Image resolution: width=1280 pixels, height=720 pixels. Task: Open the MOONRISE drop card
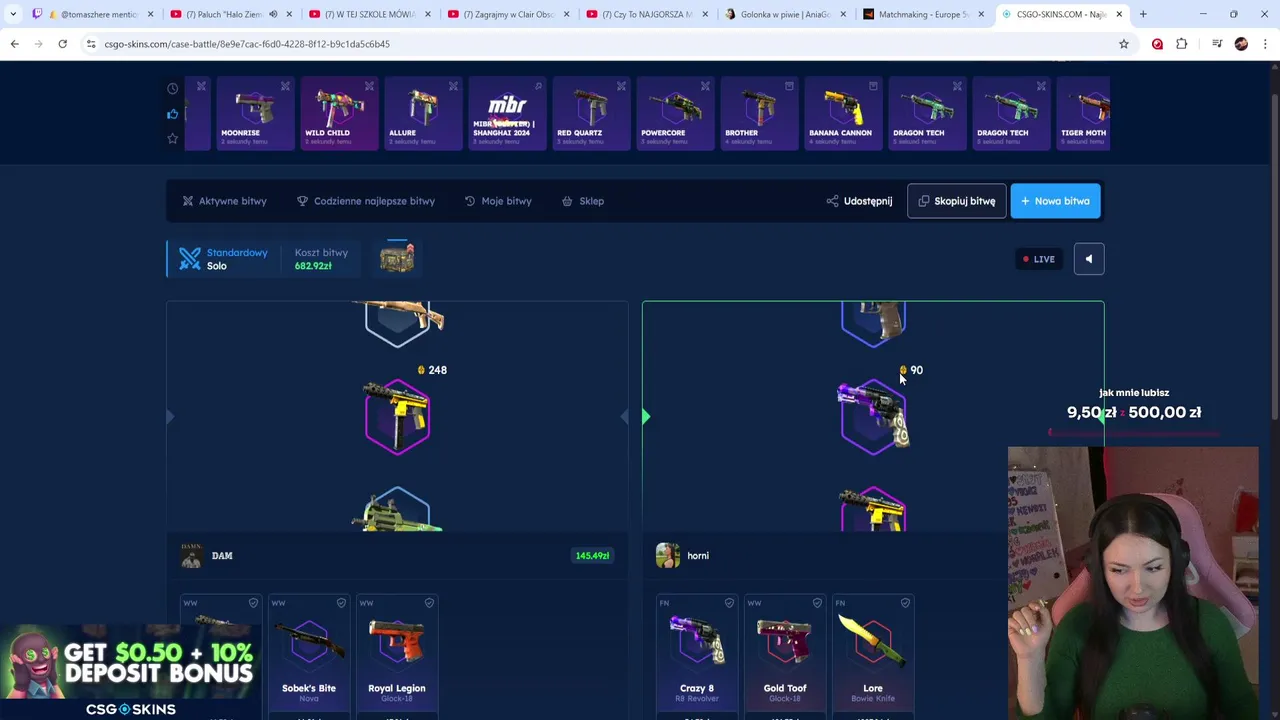(x=254, y=113)
